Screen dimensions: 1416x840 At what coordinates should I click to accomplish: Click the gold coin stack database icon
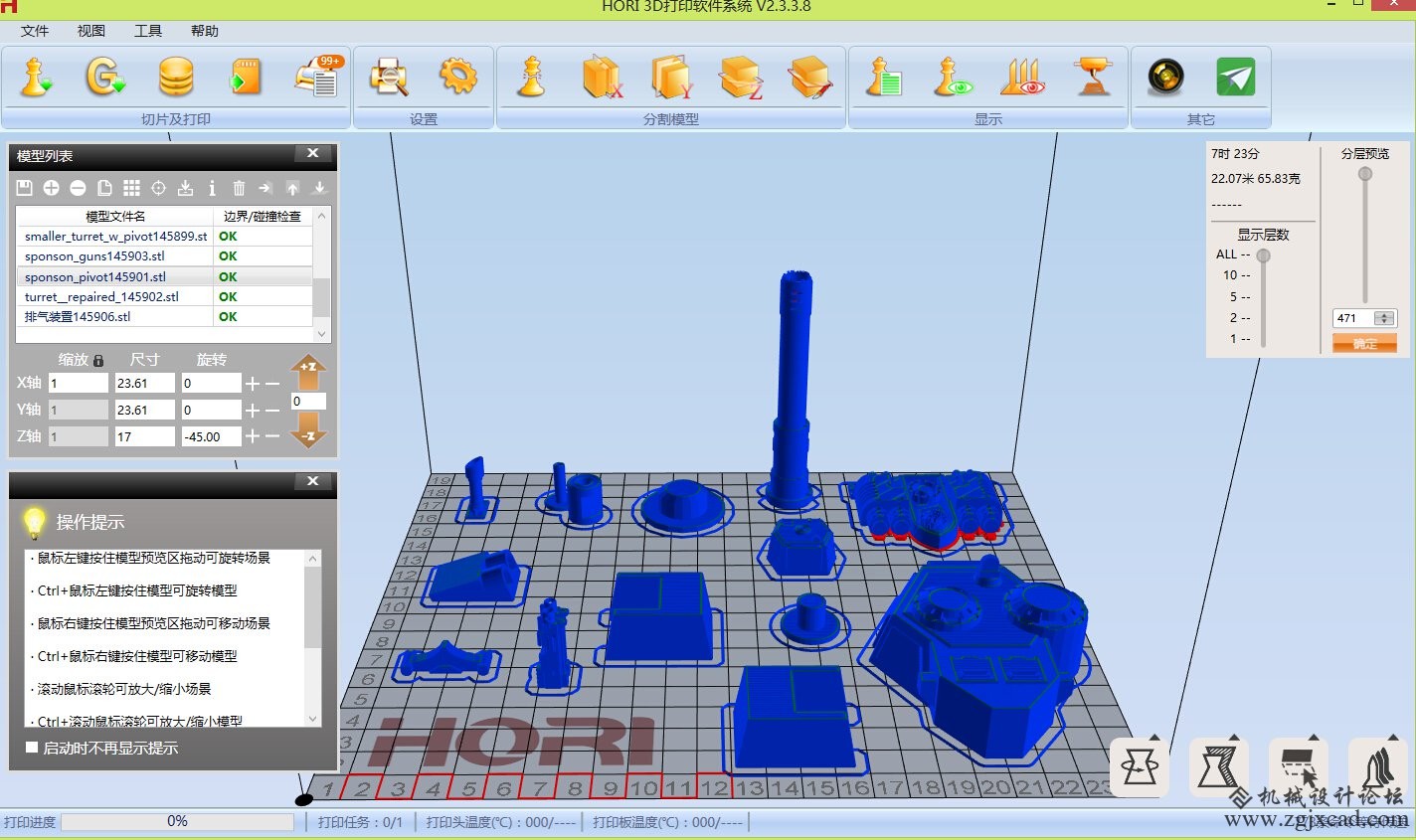176,77
